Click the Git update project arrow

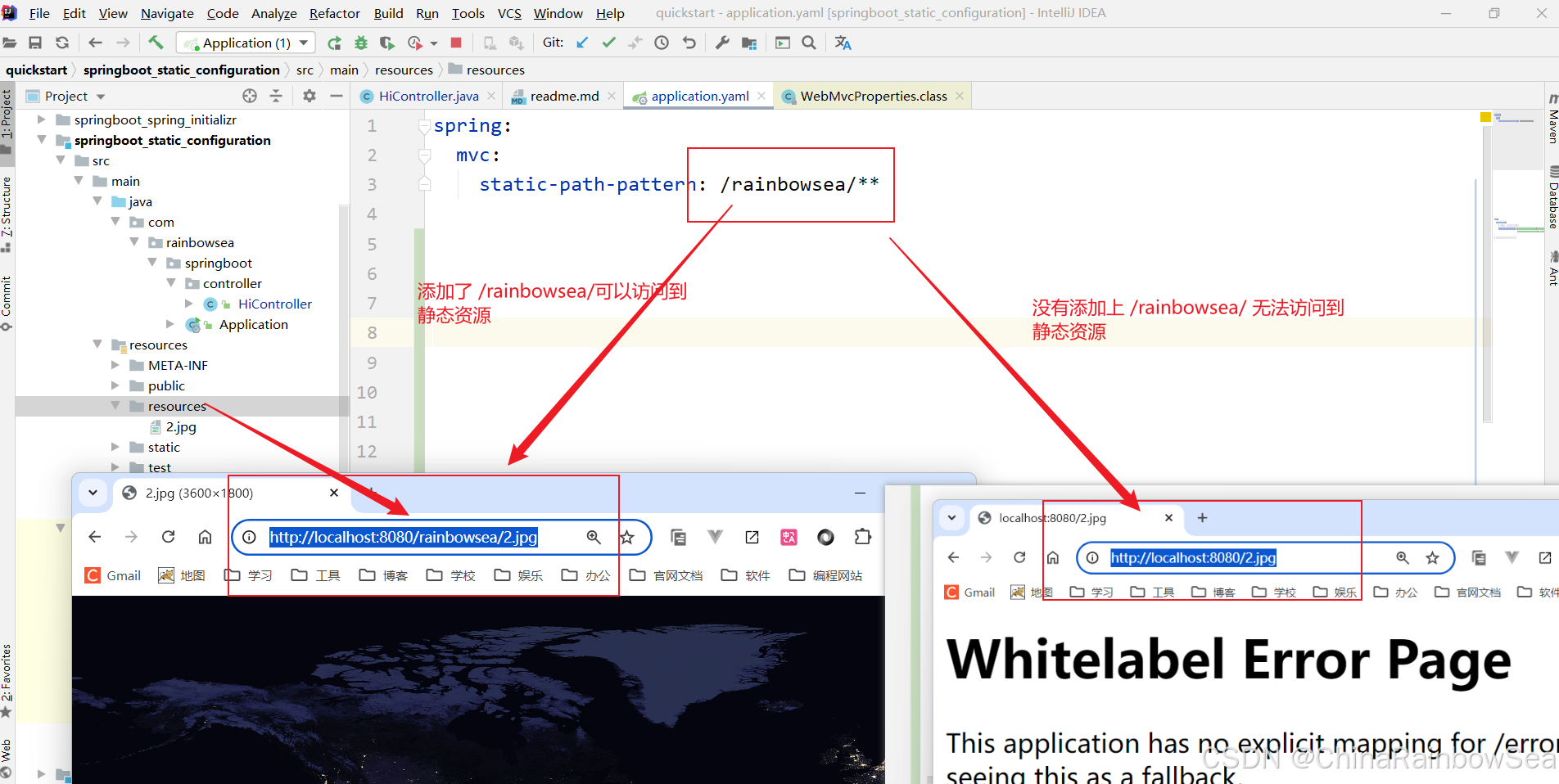click(582, 43)
